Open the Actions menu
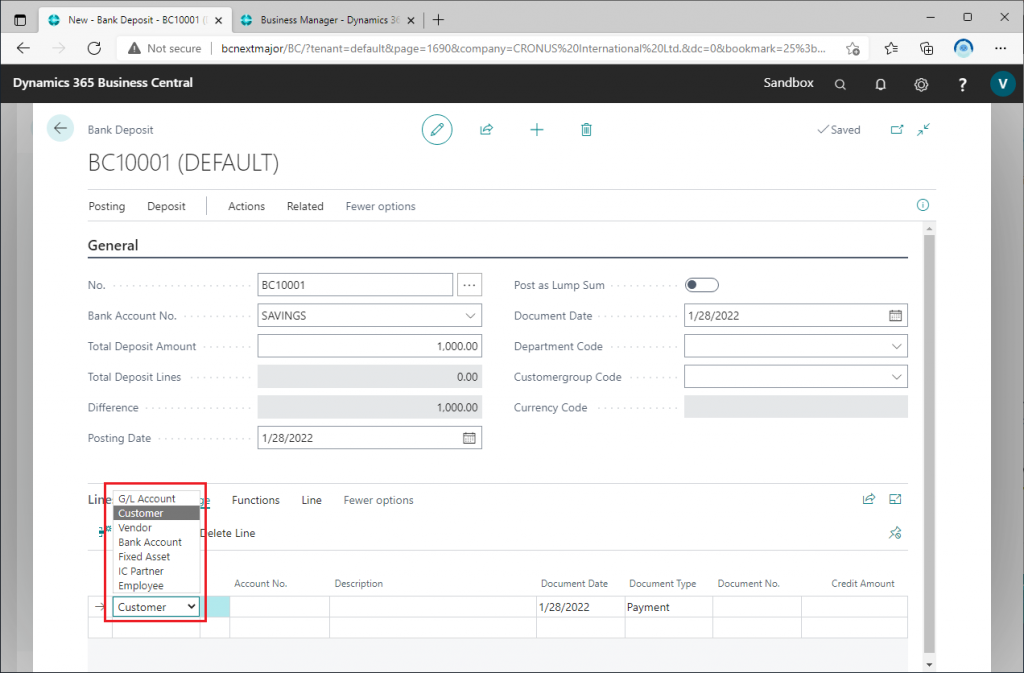 point(246,206)
